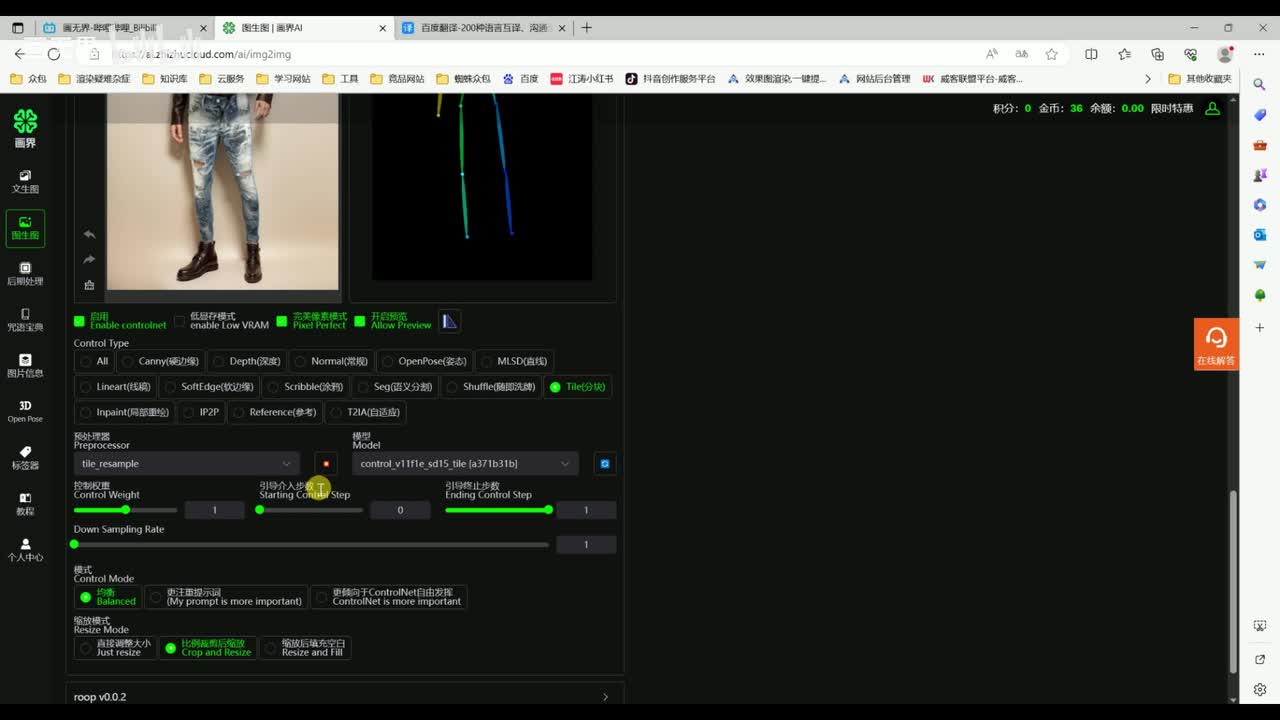Screen dimensions: 1280x720
Task: Open the Model control_v11f1e_sd15_tile dropdown
Action: coord(464,464)
